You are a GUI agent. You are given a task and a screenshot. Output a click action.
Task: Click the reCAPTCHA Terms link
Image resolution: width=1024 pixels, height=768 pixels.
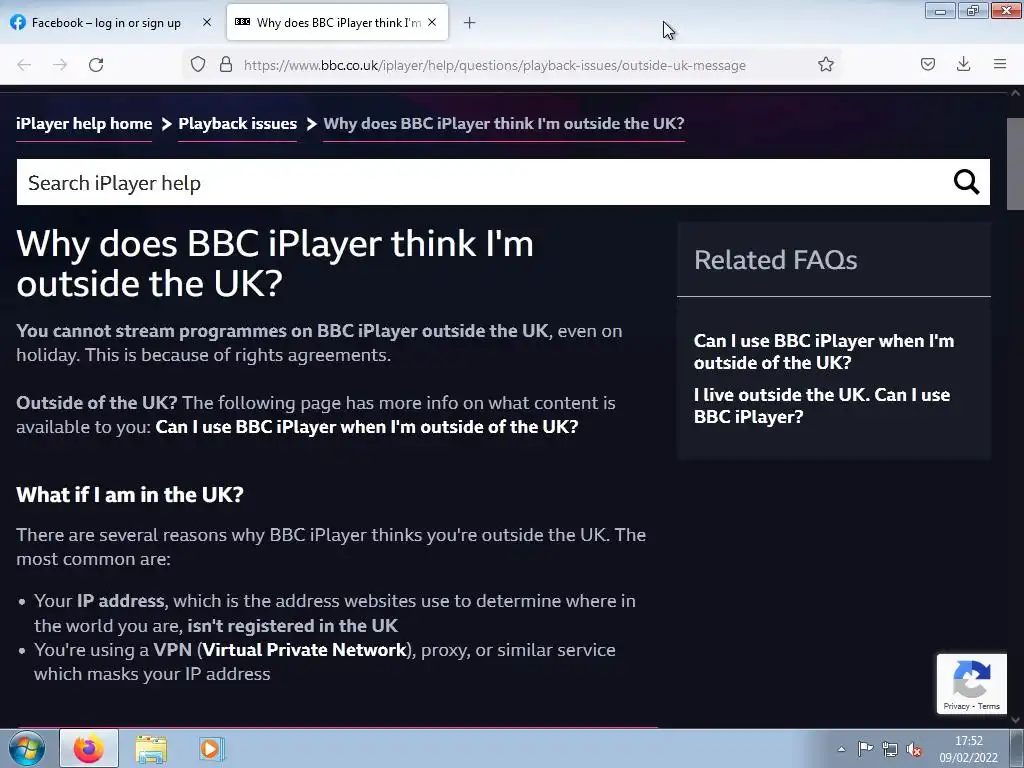(x=989, y=706)
